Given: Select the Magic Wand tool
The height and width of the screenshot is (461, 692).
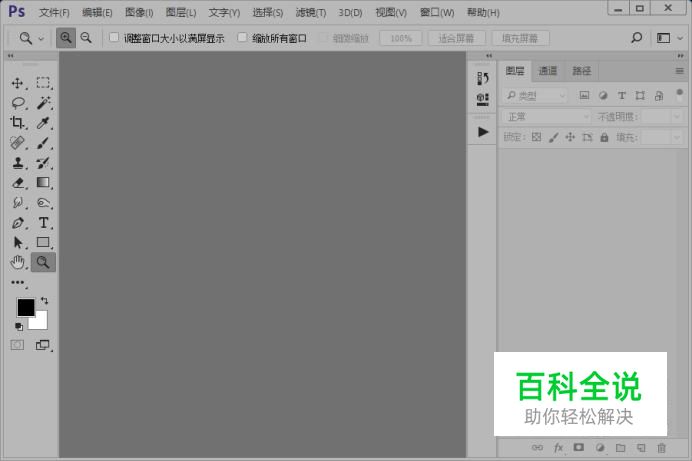Looking at the screenshot, I should pos(43,103).
